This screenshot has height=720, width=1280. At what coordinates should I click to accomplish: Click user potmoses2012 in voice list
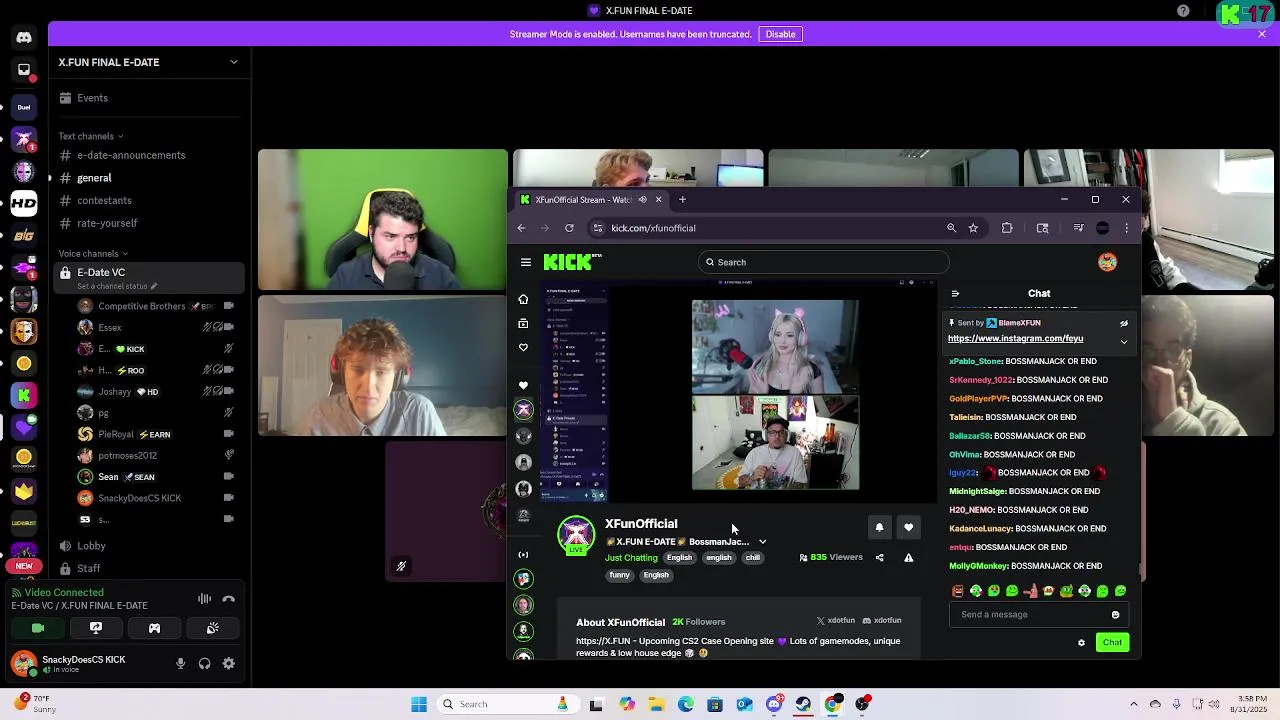155,455
